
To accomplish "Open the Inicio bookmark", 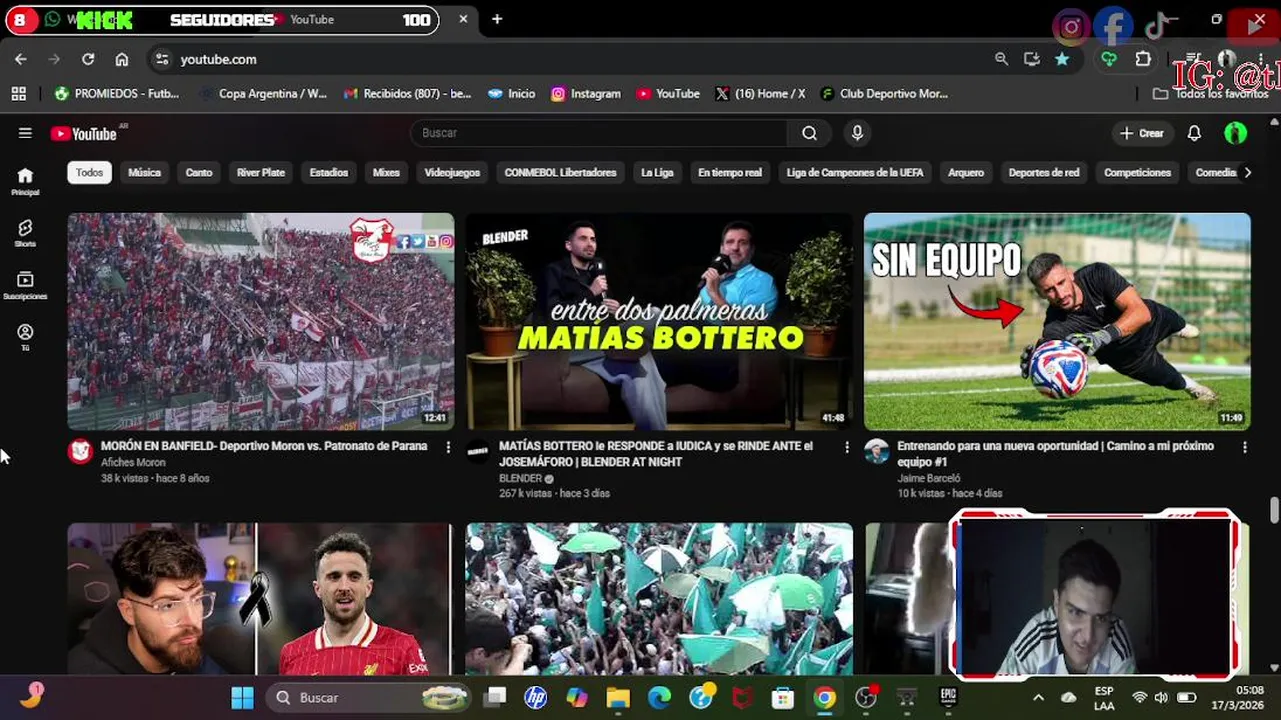I will 511,93.
